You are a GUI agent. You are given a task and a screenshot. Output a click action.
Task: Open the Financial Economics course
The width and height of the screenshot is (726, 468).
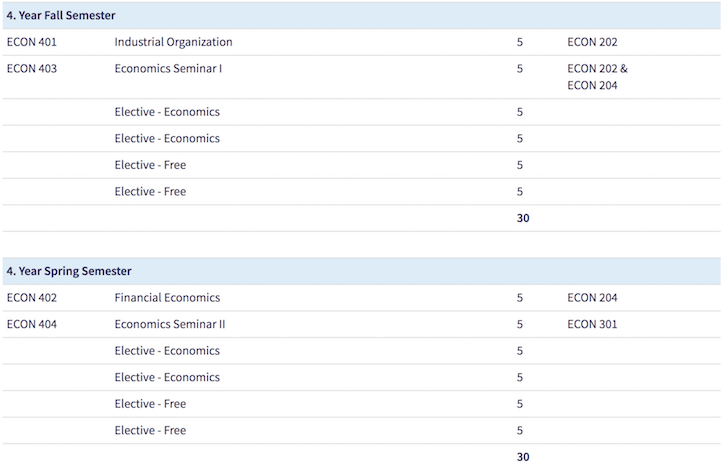167,298
